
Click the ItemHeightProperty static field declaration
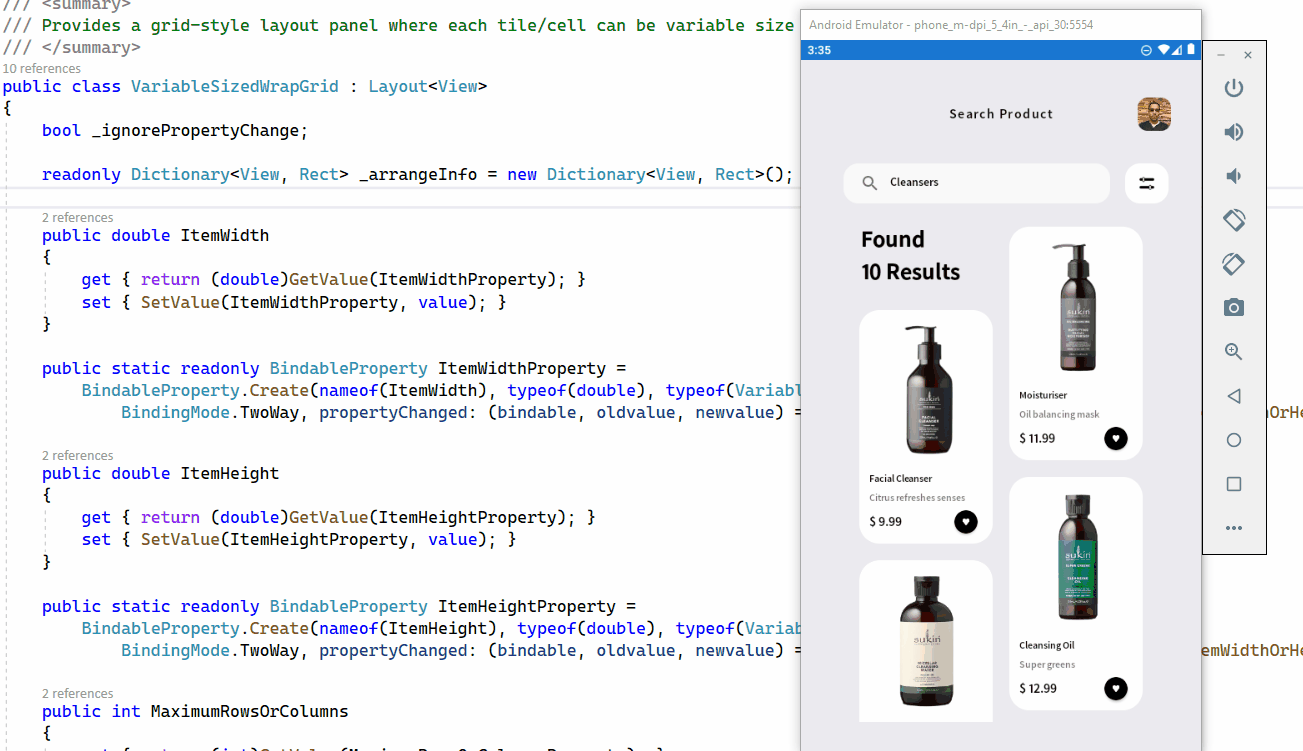click(527, 606)
